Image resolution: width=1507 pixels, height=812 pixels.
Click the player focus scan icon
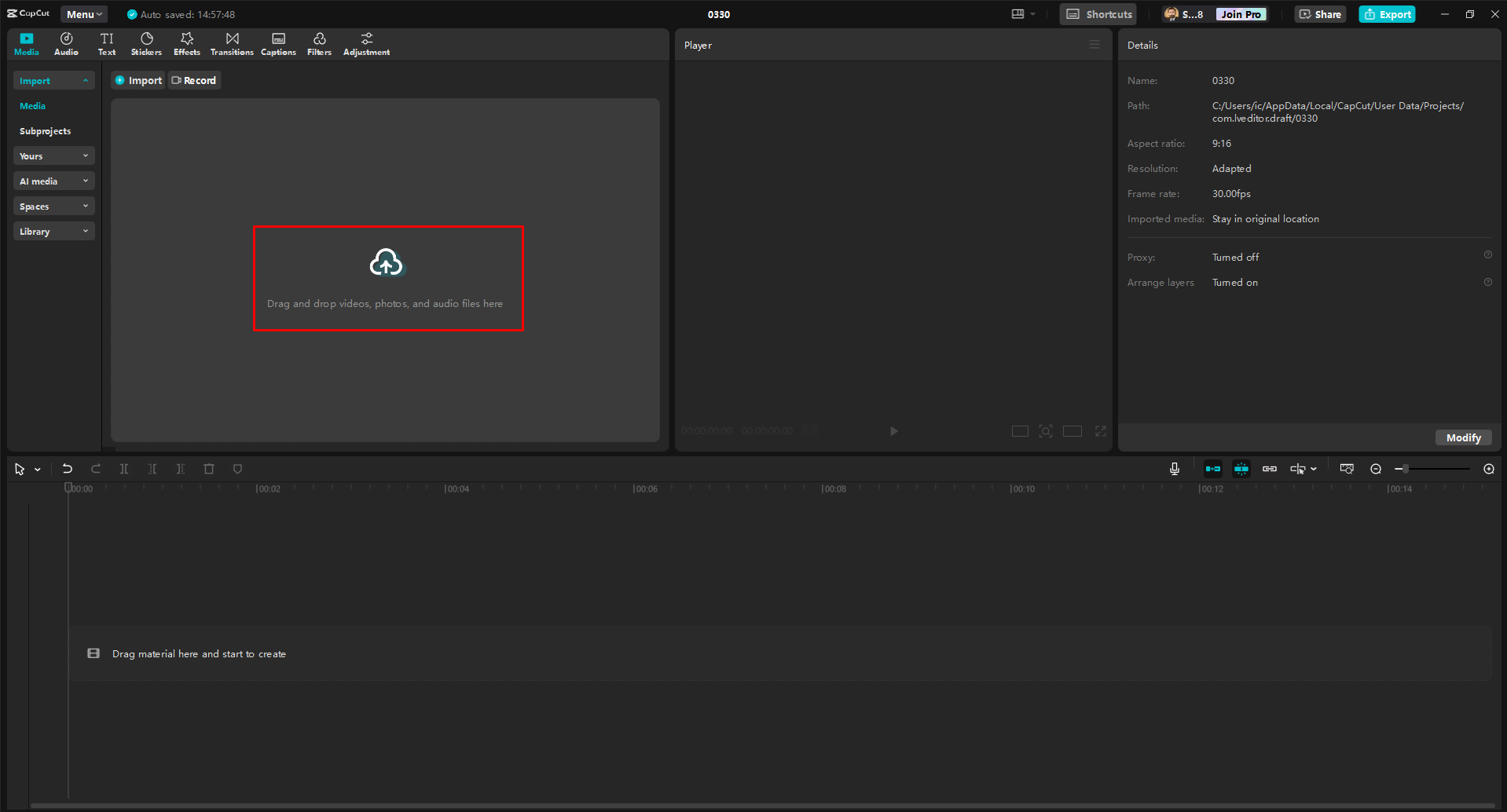[x=1046, y=431]
